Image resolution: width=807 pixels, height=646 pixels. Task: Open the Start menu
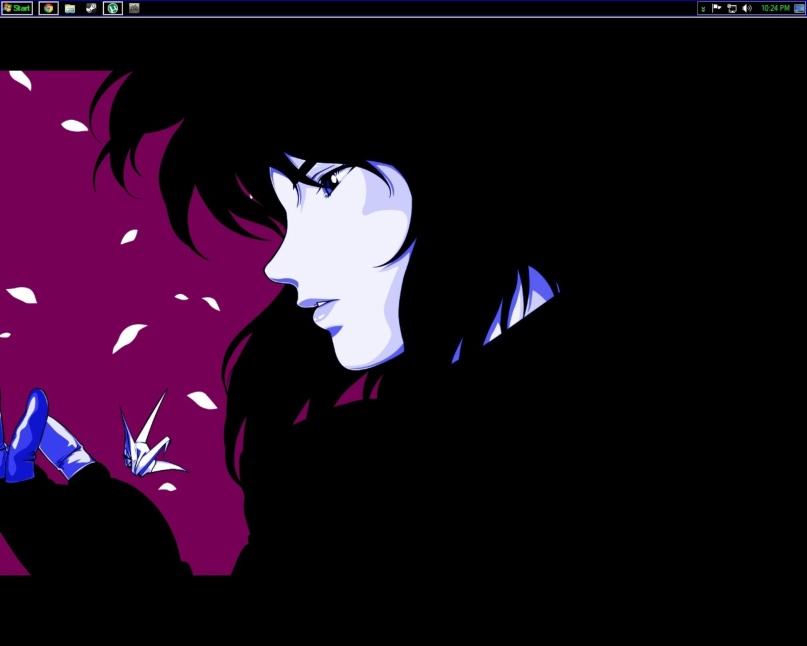point(16,8)
